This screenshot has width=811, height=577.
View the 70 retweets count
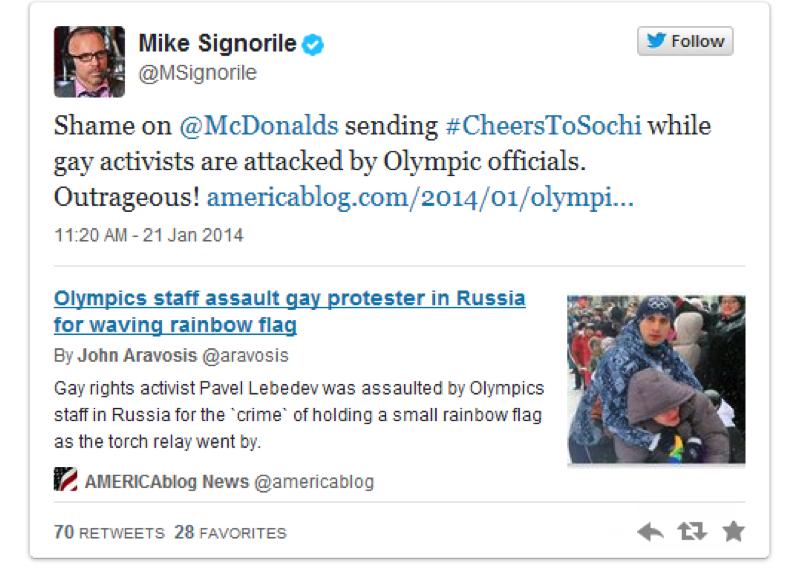(x=109, y=533)
